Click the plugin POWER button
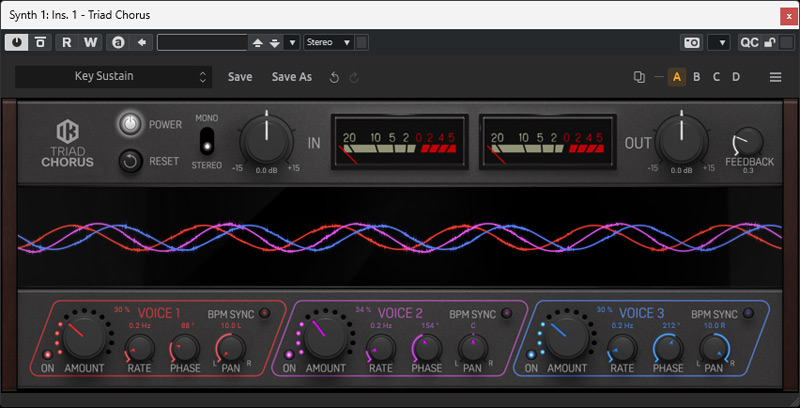 [129, 124]
